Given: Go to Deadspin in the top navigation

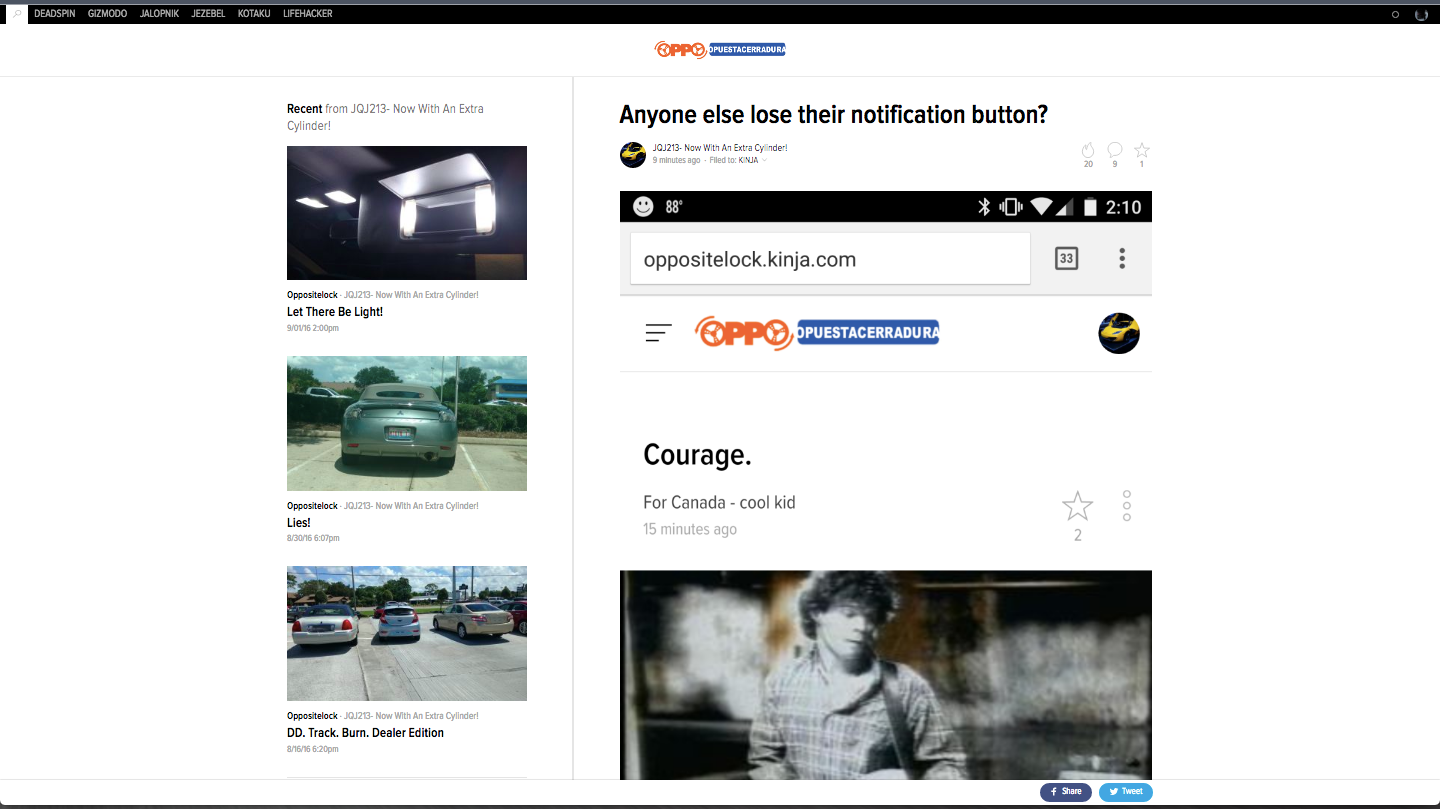Looking at the screenshot, I should (54, 14).
